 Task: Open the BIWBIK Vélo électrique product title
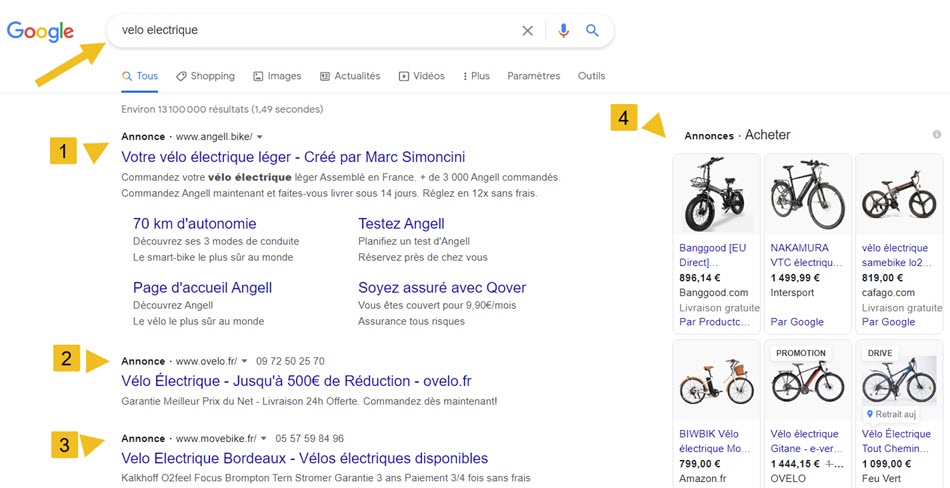[714, 441]
